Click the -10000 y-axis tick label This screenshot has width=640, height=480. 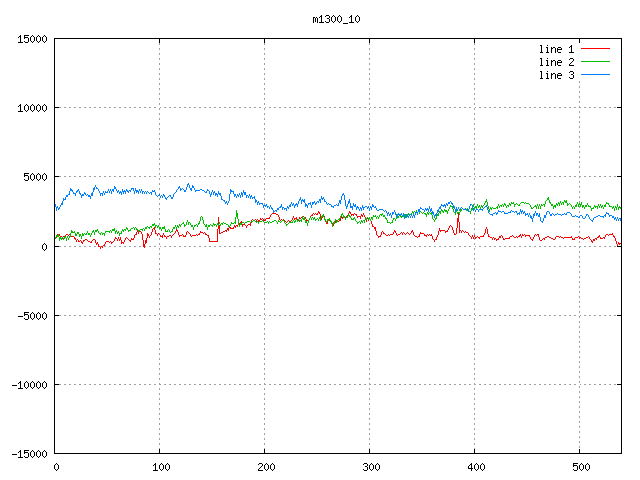28,384
